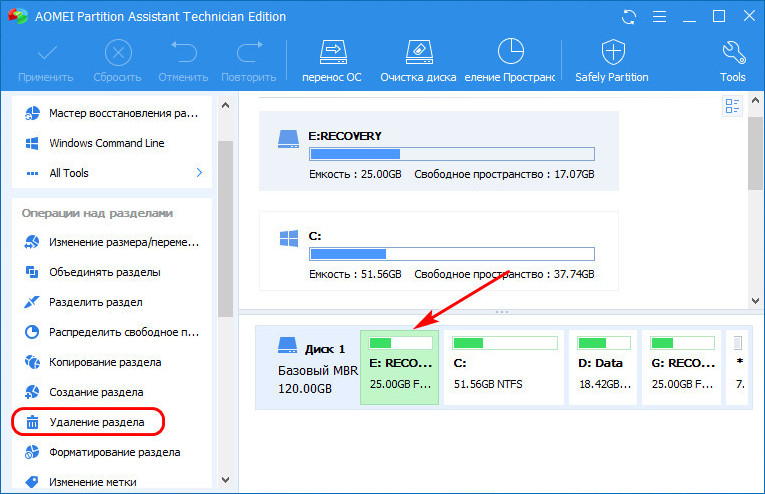Click the Диск 1 disk header block
The height and width of the screenshot is (494, 765).
(x=308, y=367)
